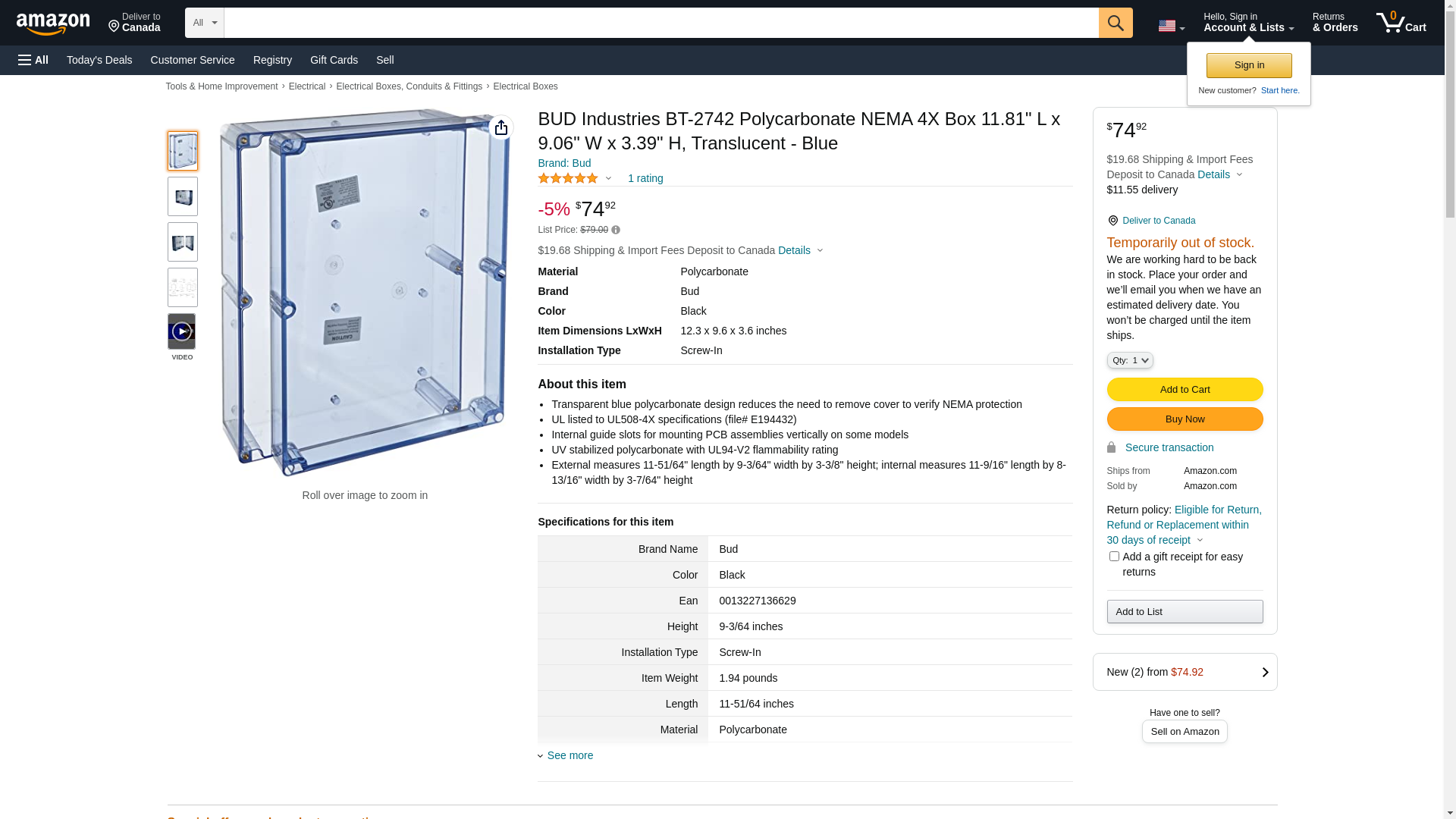Play the product video thumbnail
1456x819 pixels.
click(x=182, y=331)
